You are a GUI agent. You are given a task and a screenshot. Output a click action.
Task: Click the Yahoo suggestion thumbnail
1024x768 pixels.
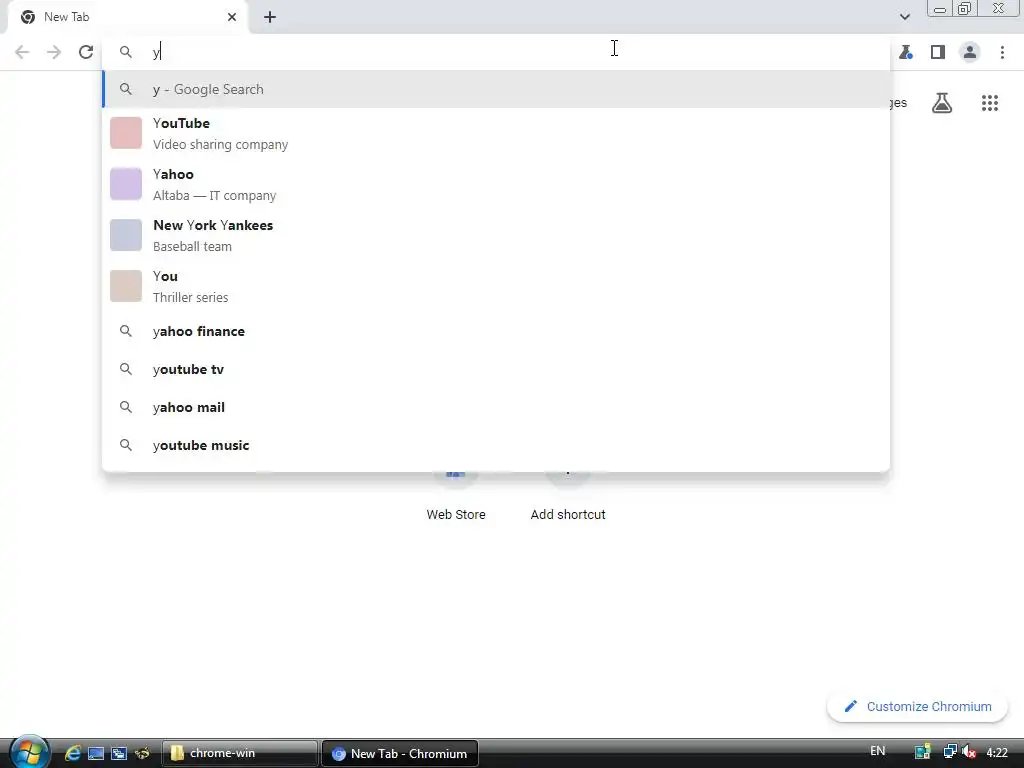(x=125, y=184)
